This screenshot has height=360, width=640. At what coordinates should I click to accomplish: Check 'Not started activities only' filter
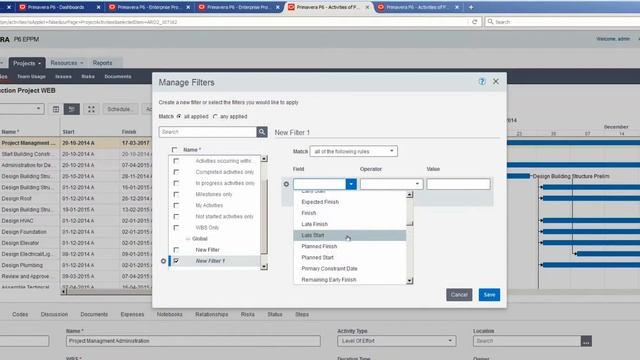176,216
